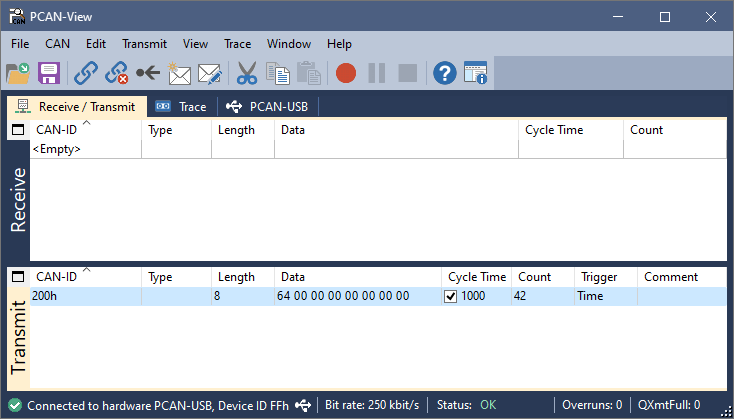Edit message via envelope with pencil icon
734x419 pixels.
tap(210, 74)
